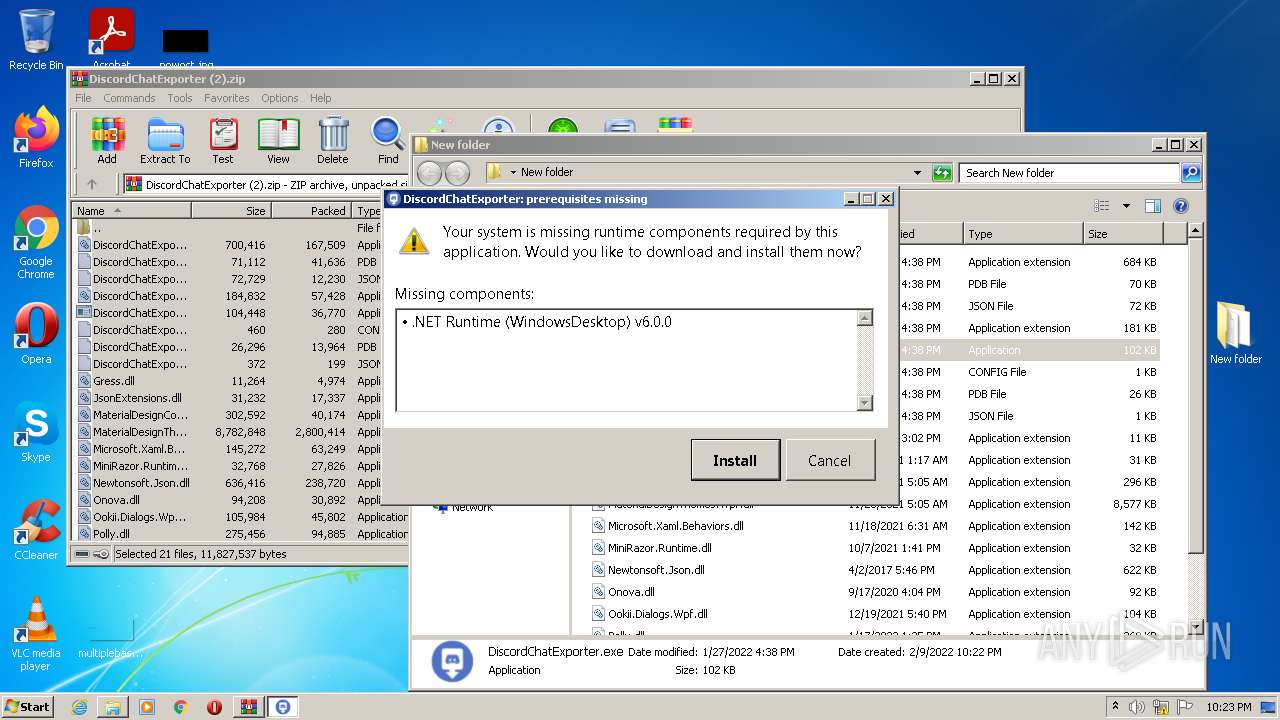Open Internet Explorer taskbar icon
The image size is (1280, 720).
[x=79, y=707]
